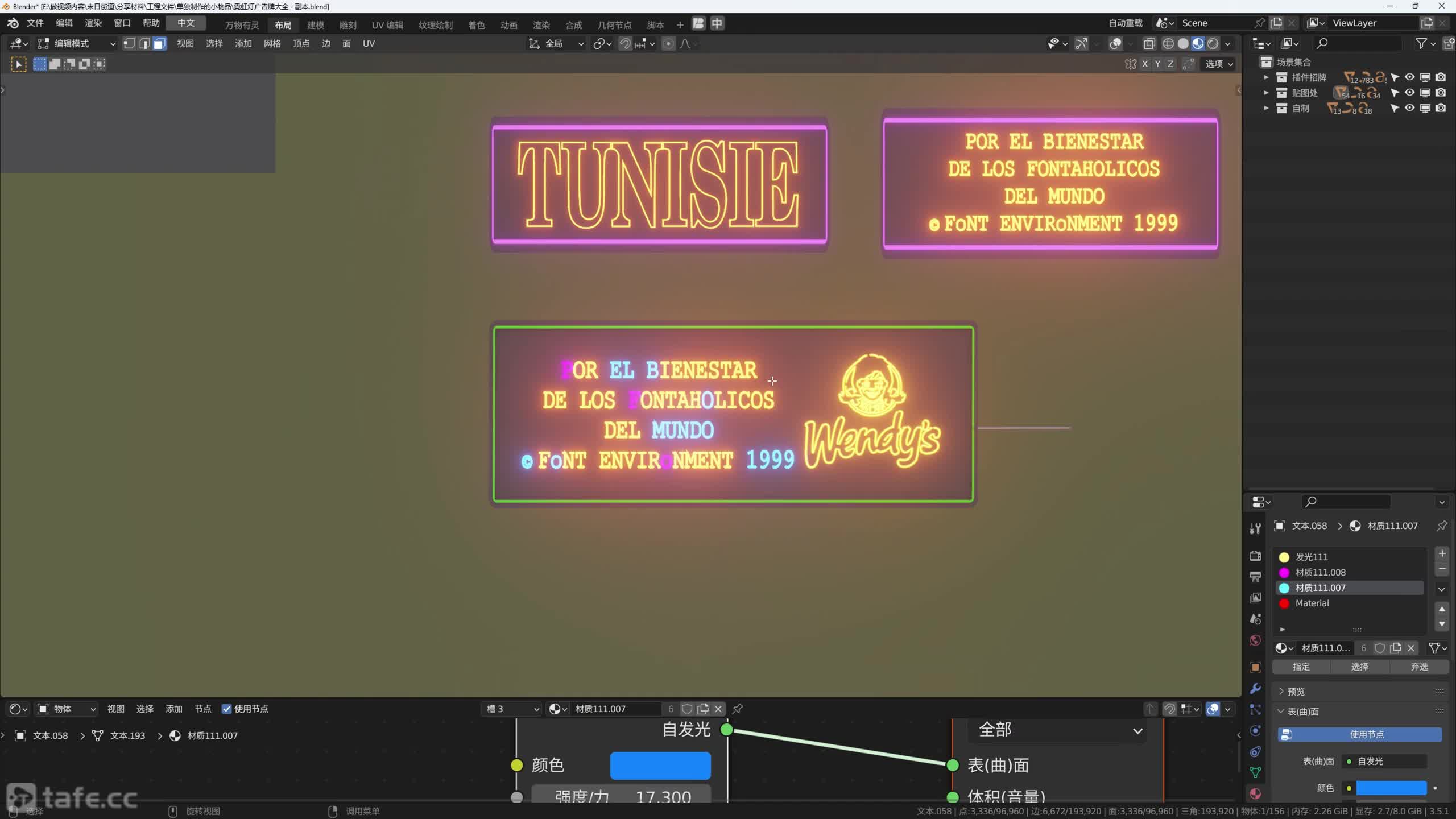Open Render properties tab
Viewport: 1456px width, 819px height.
pyautogui.click(x=1255, y=556)
